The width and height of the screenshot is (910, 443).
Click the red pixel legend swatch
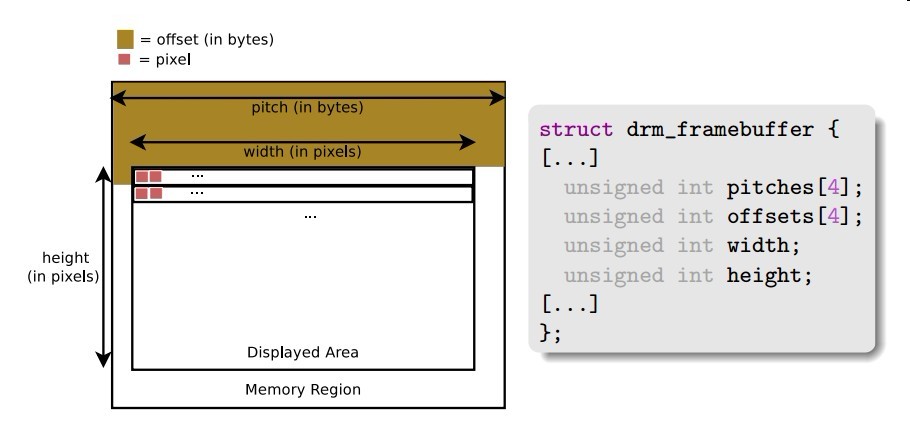[x=124, y=59]
